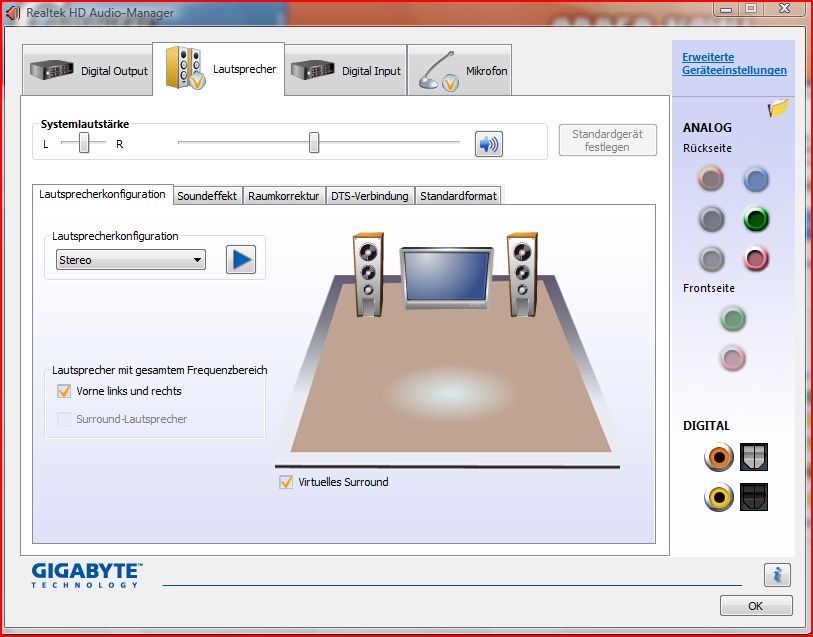Click the left front speaker in room

tap(368, 274)
